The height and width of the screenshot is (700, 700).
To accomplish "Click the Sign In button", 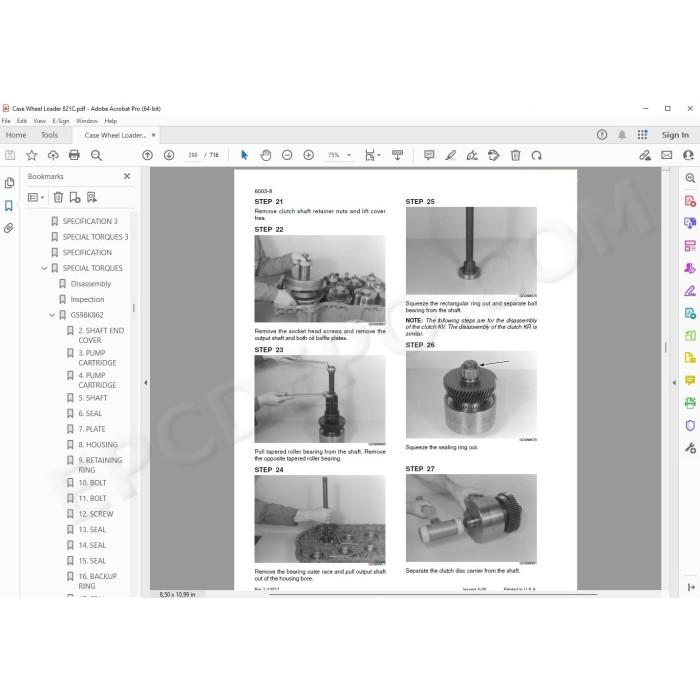I will [x=675, y=135].
